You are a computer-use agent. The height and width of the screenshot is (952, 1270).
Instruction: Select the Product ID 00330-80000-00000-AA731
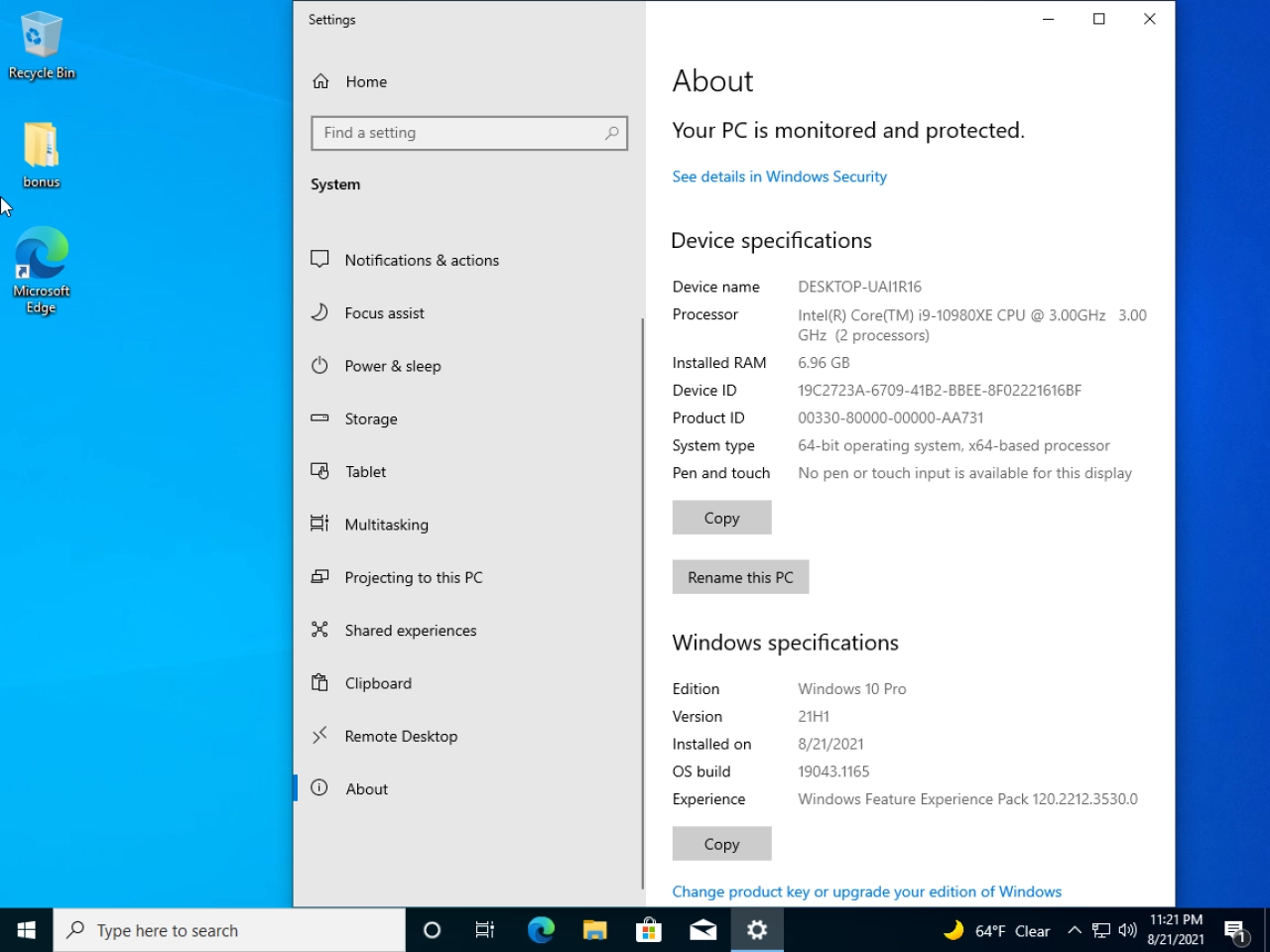click(x=891, y=418)
